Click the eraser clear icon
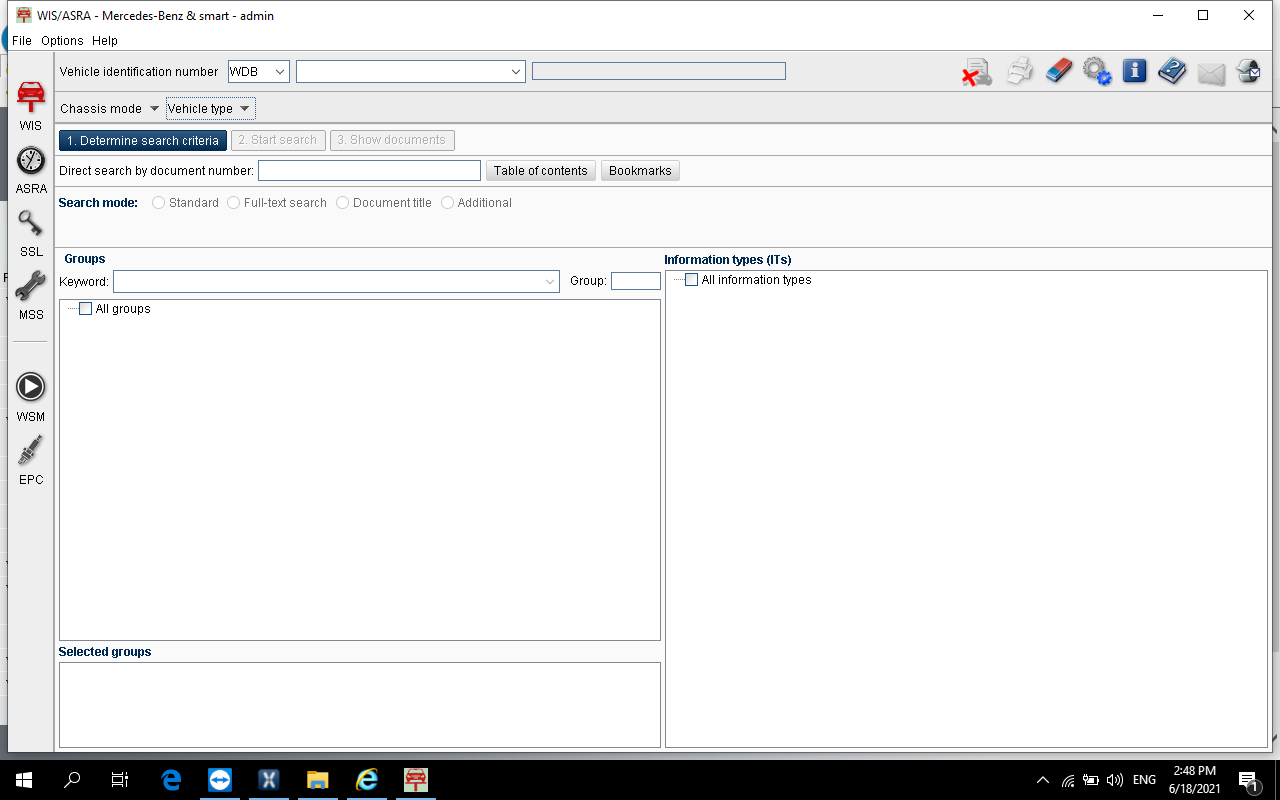The width and height of the screenshot is (1280, 800). click(1059, 72)
